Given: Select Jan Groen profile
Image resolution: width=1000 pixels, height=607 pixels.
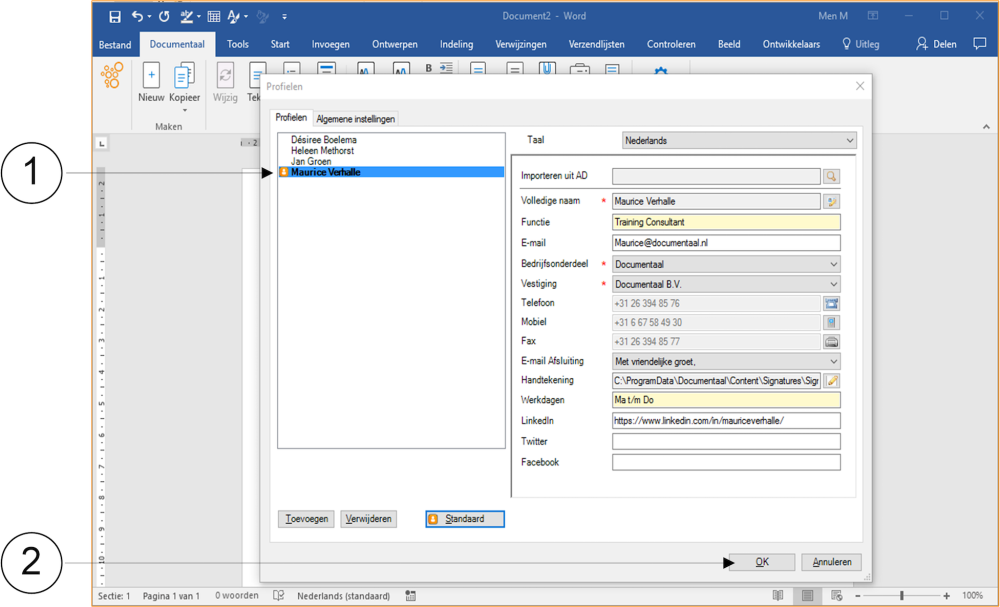Looking at the screenshot, I should point(311,161).
